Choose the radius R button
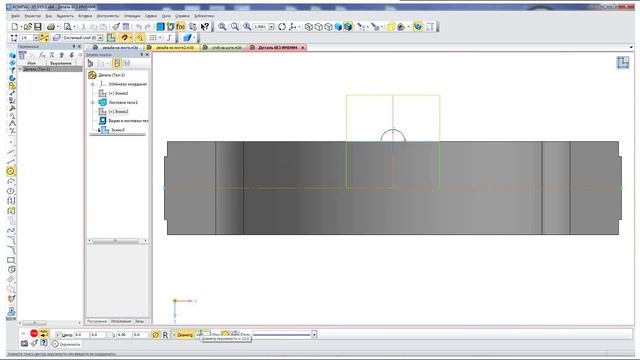This screenshot has height=360, width=640. pos(165,335)
